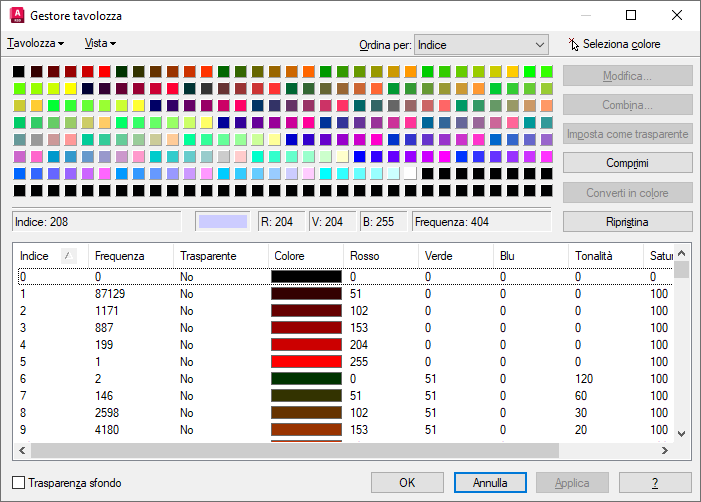Screen dimensions: 701x502
Task: Click the Colore column header
Action: (306, 256)
